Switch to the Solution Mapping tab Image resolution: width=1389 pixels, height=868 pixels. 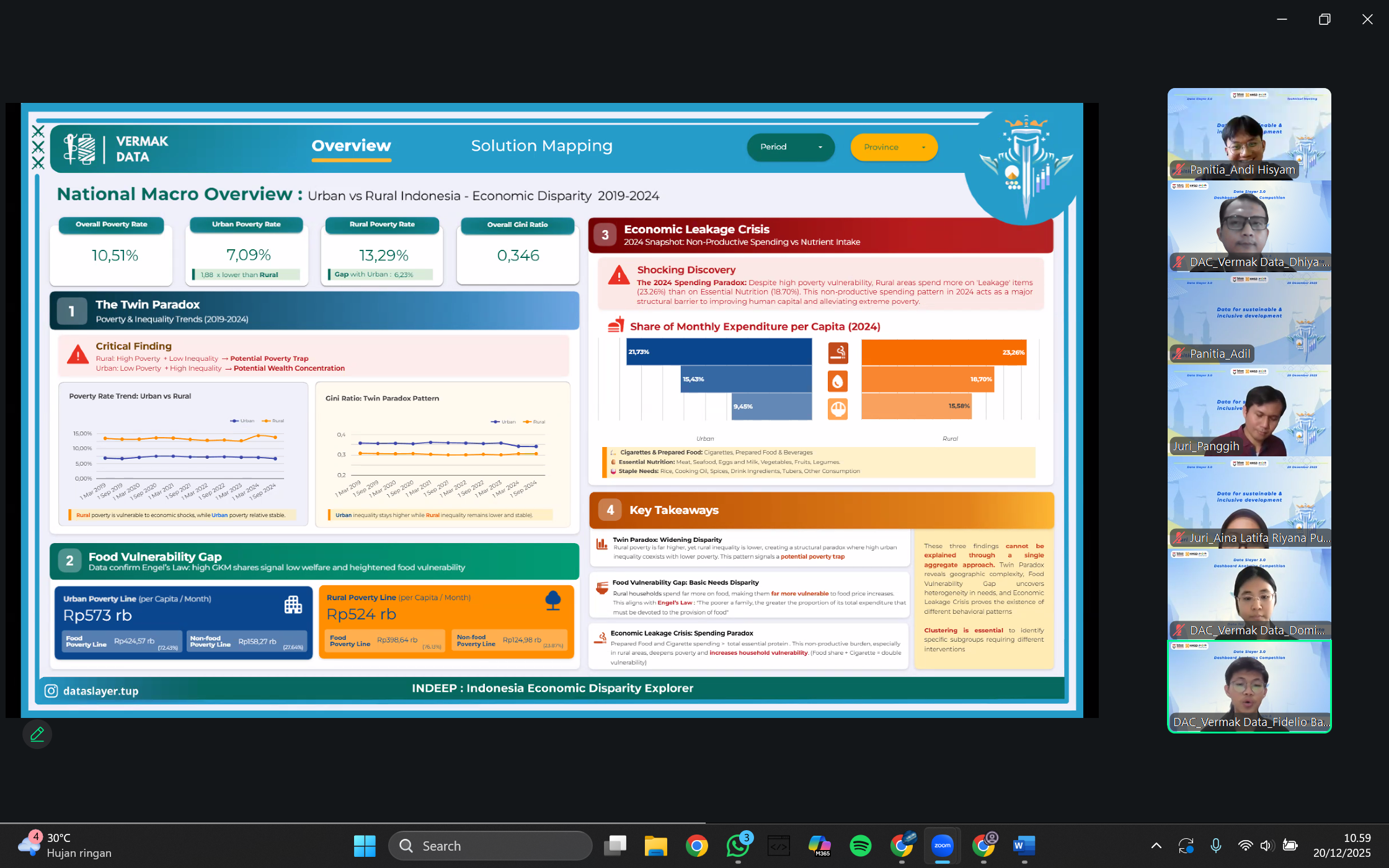tap(541, 146)
